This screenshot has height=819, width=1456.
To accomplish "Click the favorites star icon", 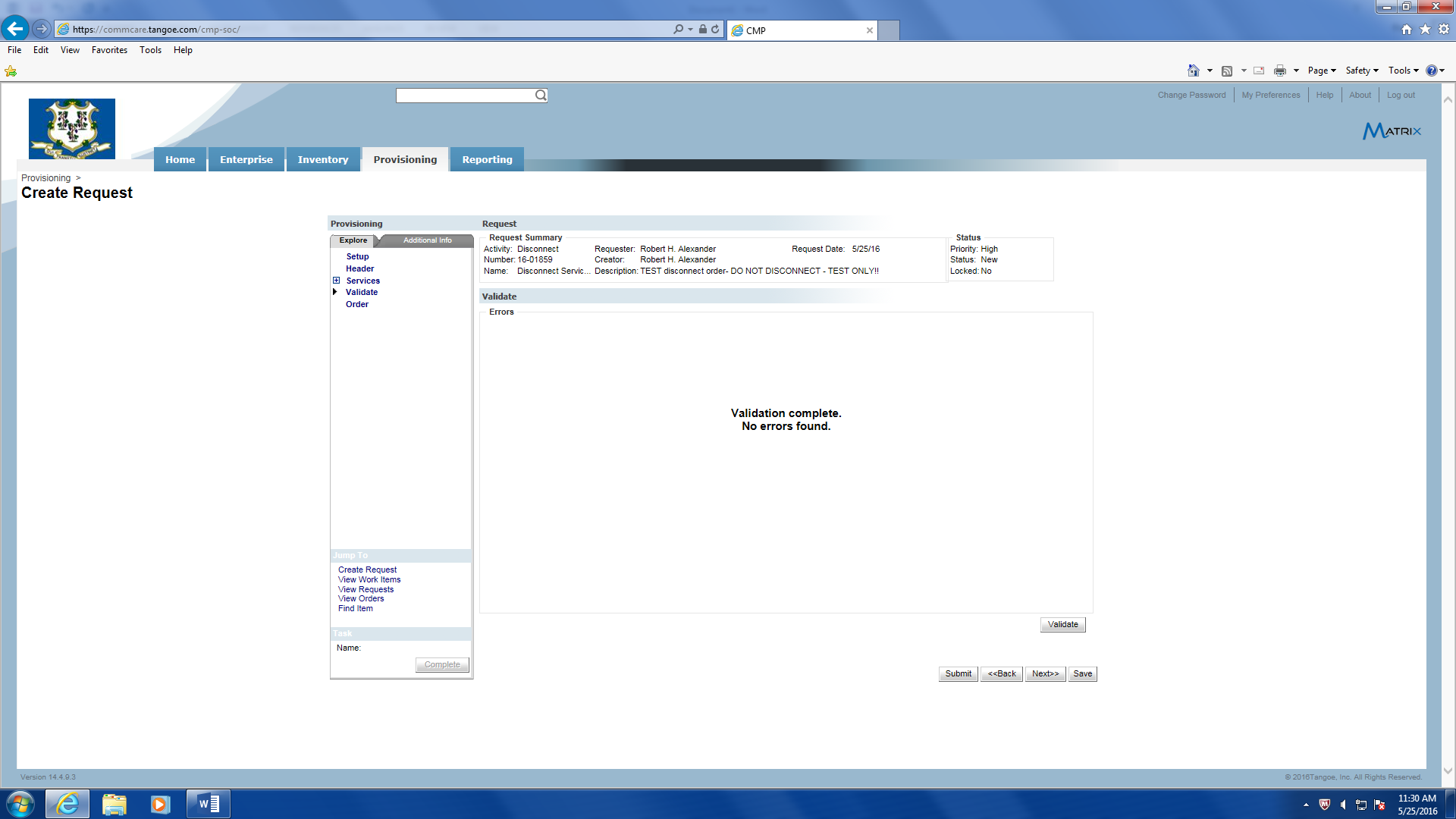I will 1425,29.
